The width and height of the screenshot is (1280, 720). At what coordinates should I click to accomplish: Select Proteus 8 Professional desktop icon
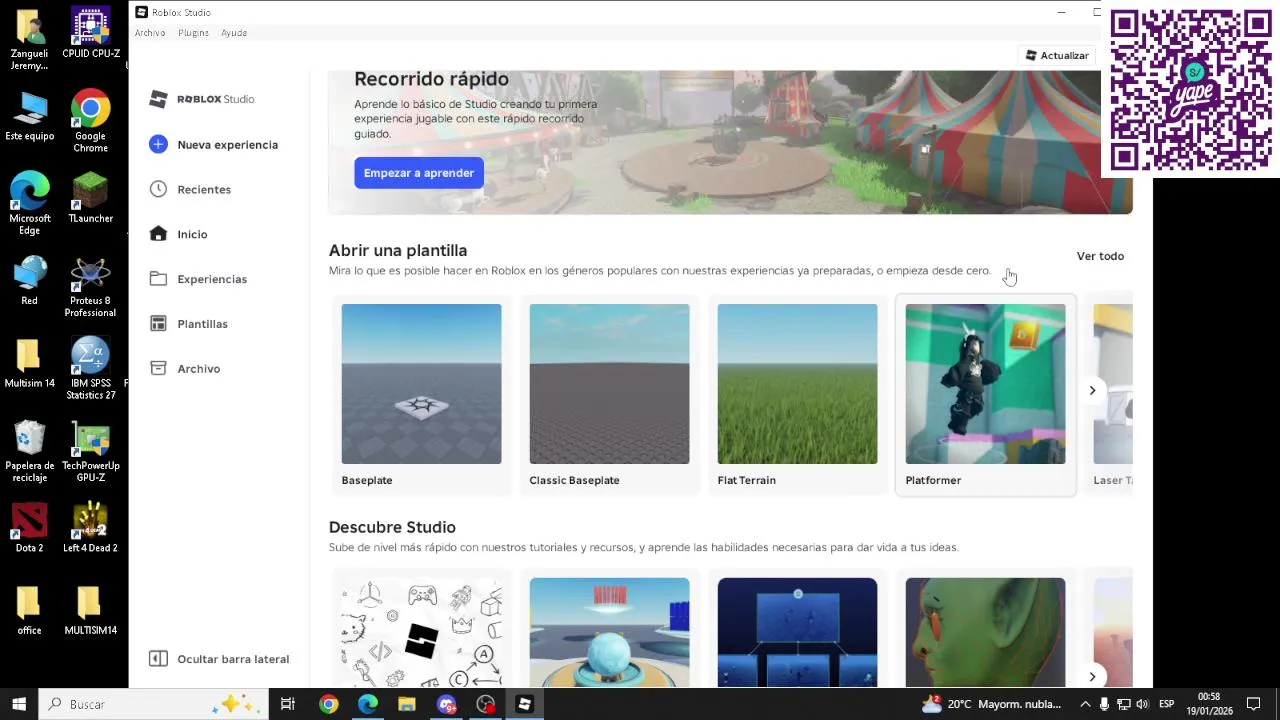(x=90, y=286)
